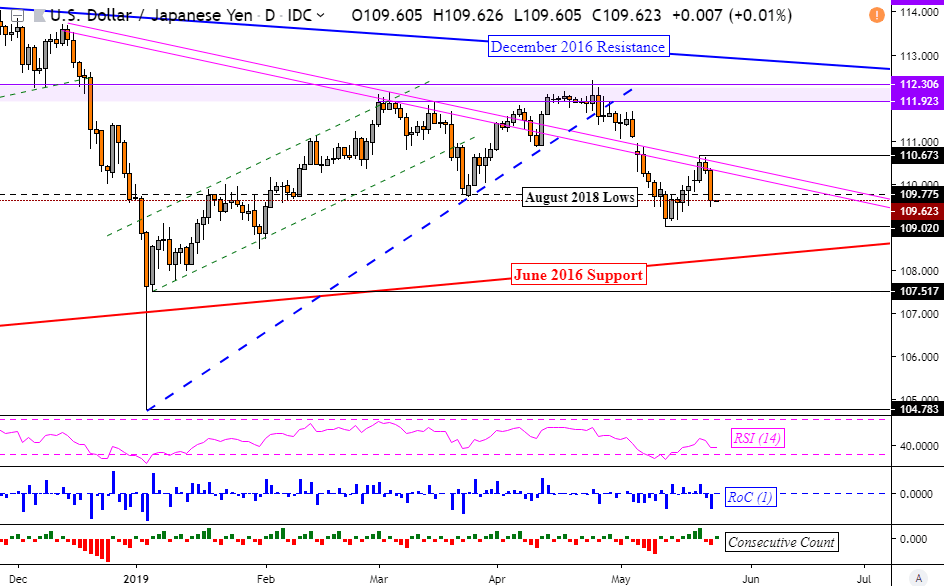Click the Dec label on the time axis

(x=18, y=579)
